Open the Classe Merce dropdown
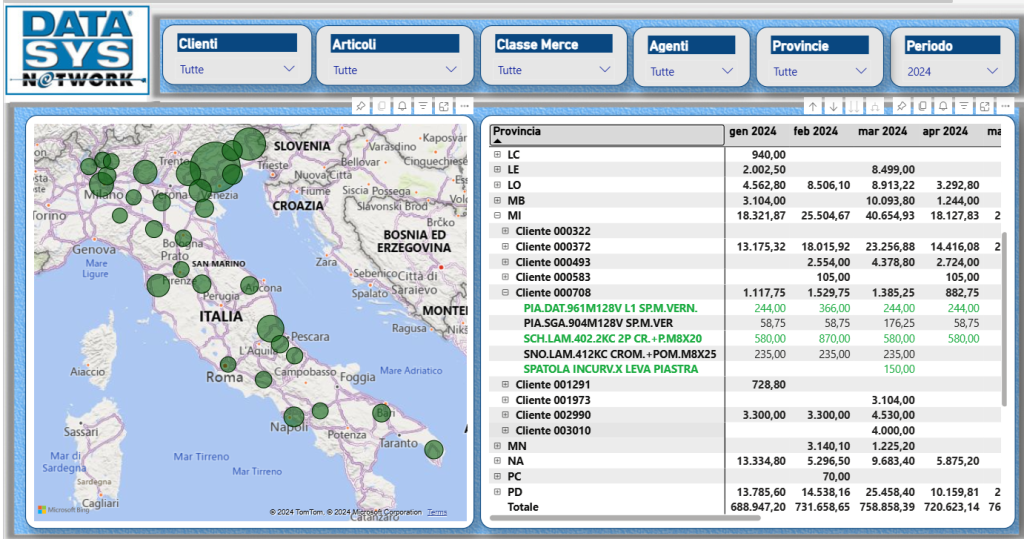Screen dimensions: 1024x539 (604, 69)
